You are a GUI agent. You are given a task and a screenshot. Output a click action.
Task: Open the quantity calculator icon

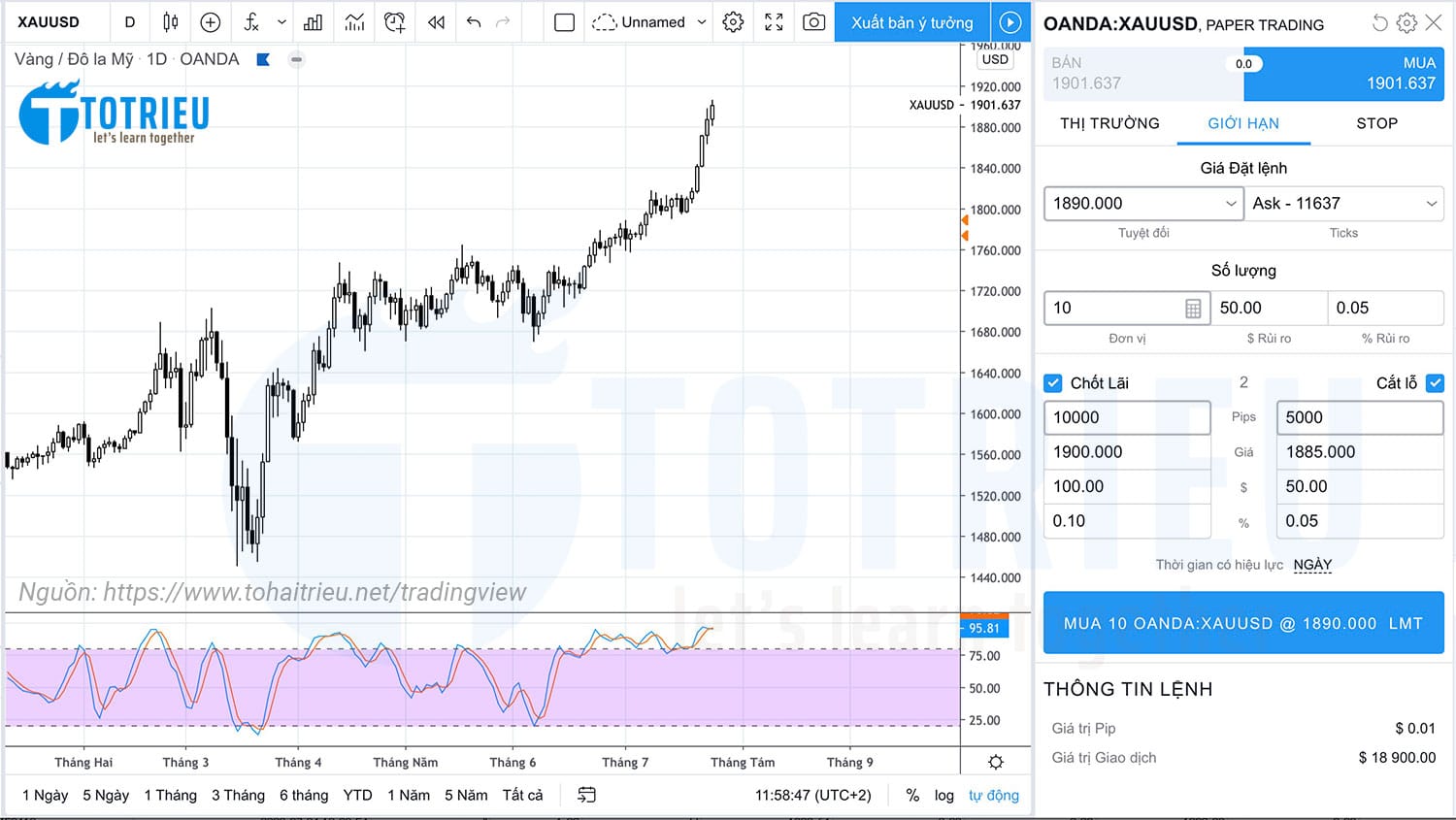(x=1193, y=309)
